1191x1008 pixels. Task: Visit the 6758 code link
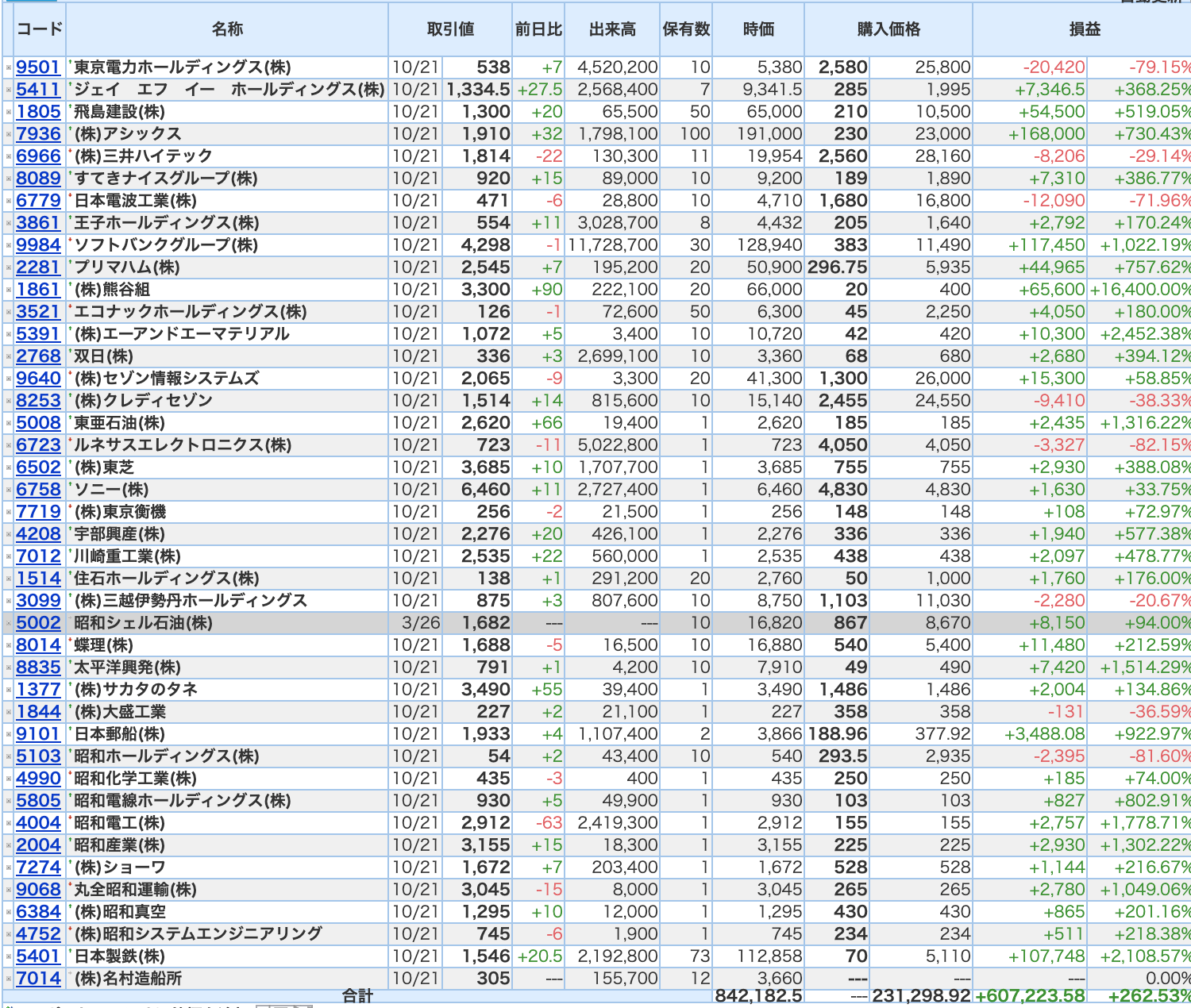coord(38,490)
